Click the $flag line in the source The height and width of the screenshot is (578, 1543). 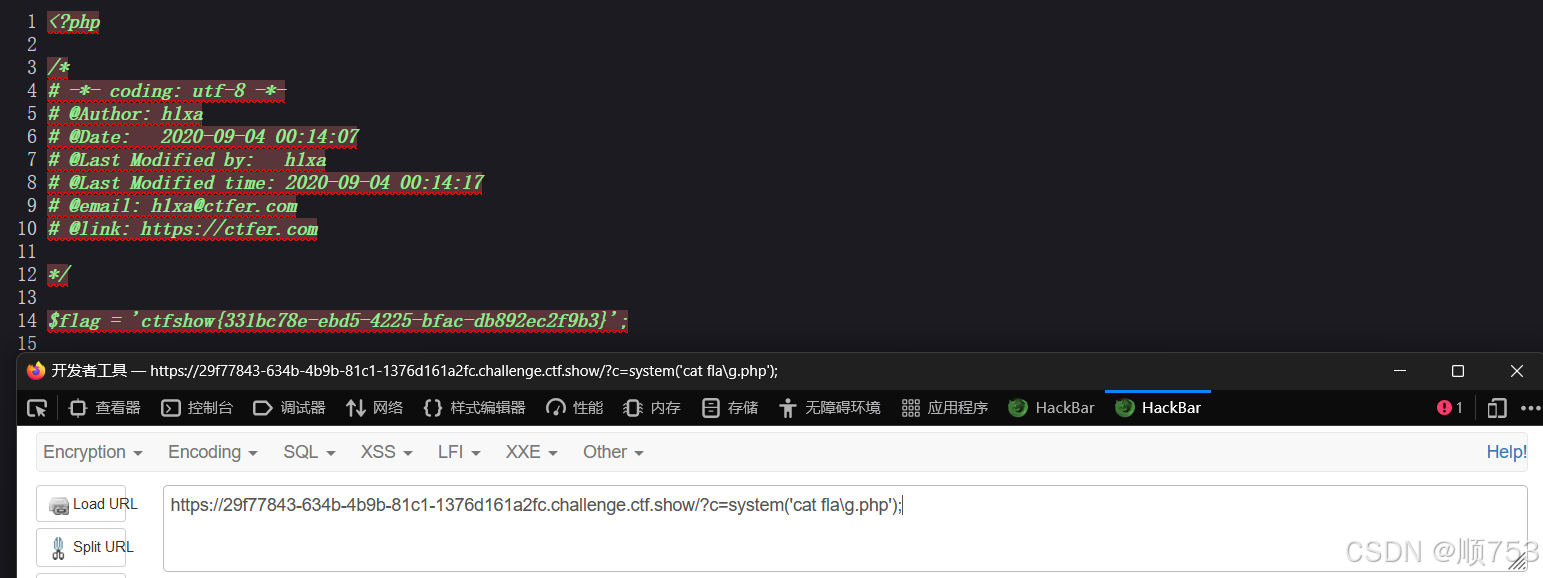(x=338, y=320)
